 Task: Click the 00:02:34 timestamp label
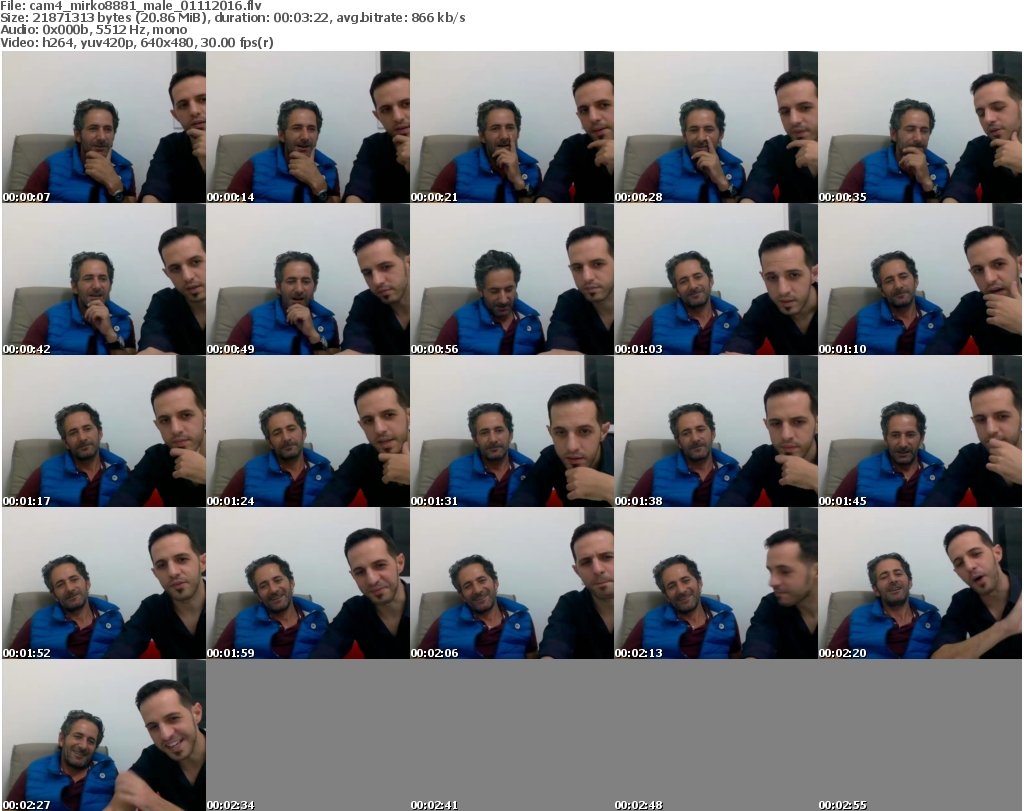click(231, 805)
